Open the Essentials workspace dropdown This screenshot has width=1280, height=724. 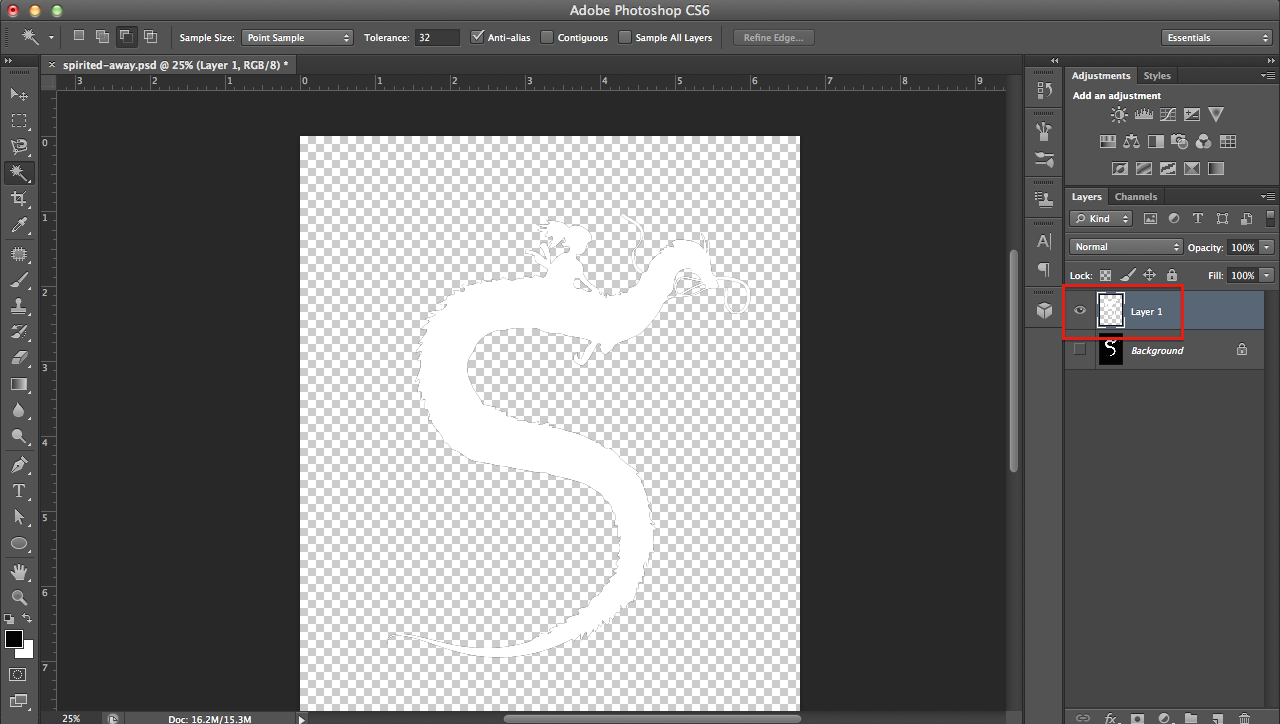point(1218,37)
